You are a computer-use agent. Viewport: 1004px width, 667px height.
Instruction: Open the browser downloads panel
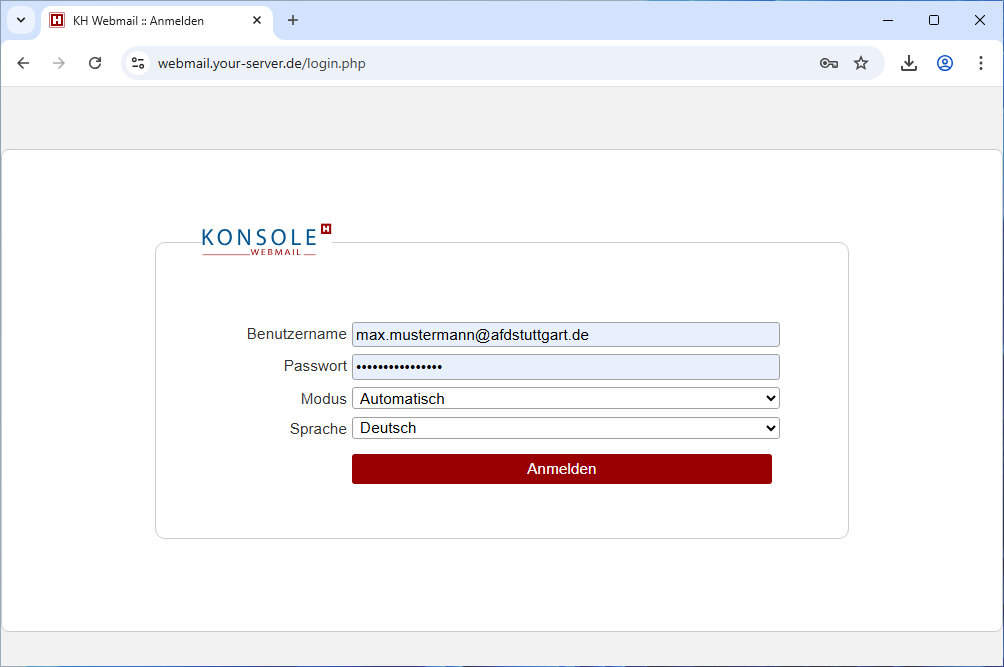coord(909,63)
